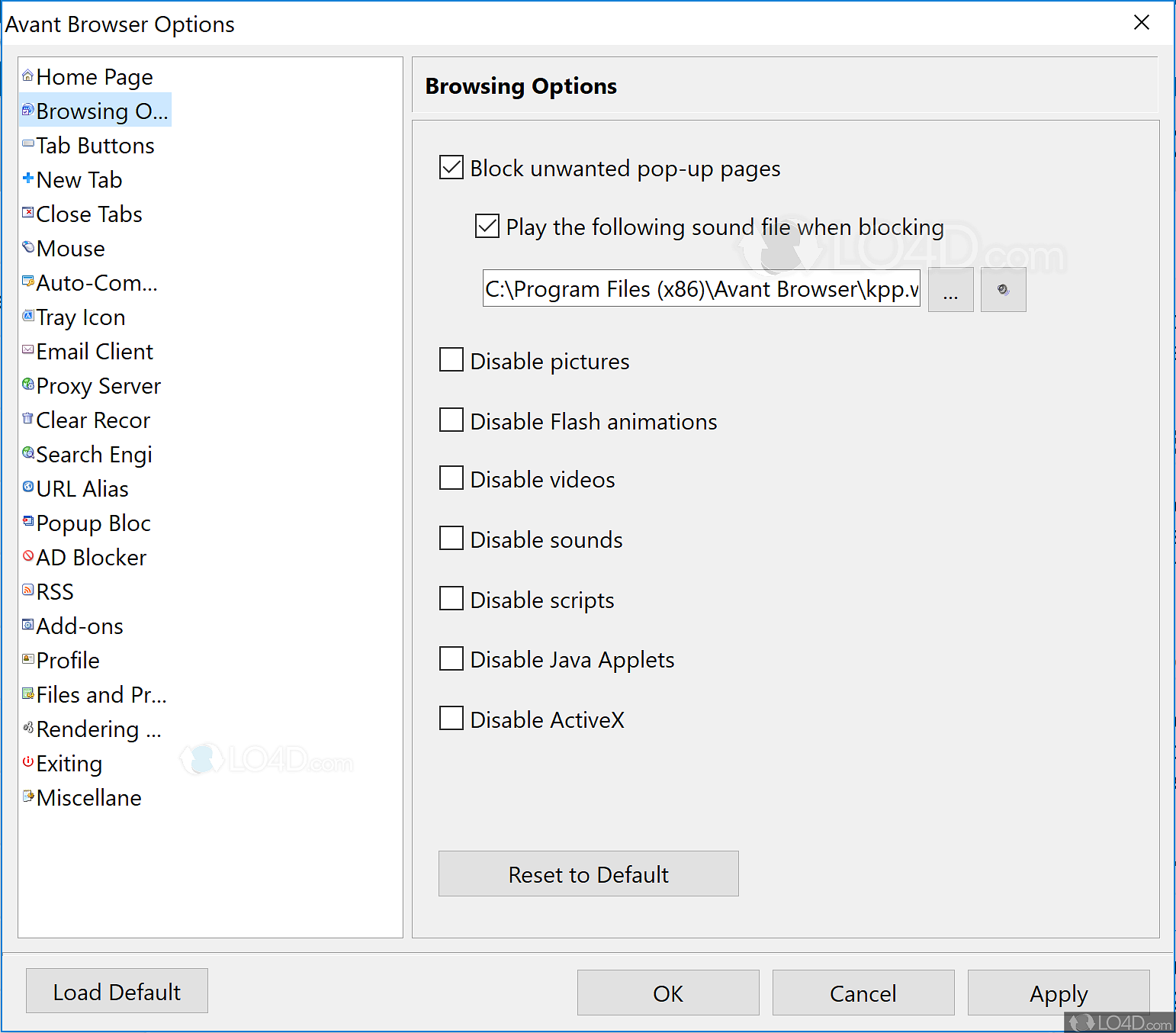The image size is (1176, 1033).
Task: Click the AD Blocker prohibition icon
Action: [27, 557]
